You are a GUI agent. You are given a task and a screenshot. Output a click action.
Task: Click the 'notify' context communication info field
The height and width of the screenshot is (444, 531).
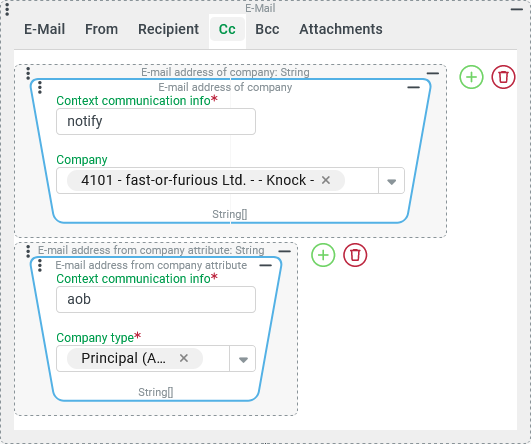click(x=156, y=122)
